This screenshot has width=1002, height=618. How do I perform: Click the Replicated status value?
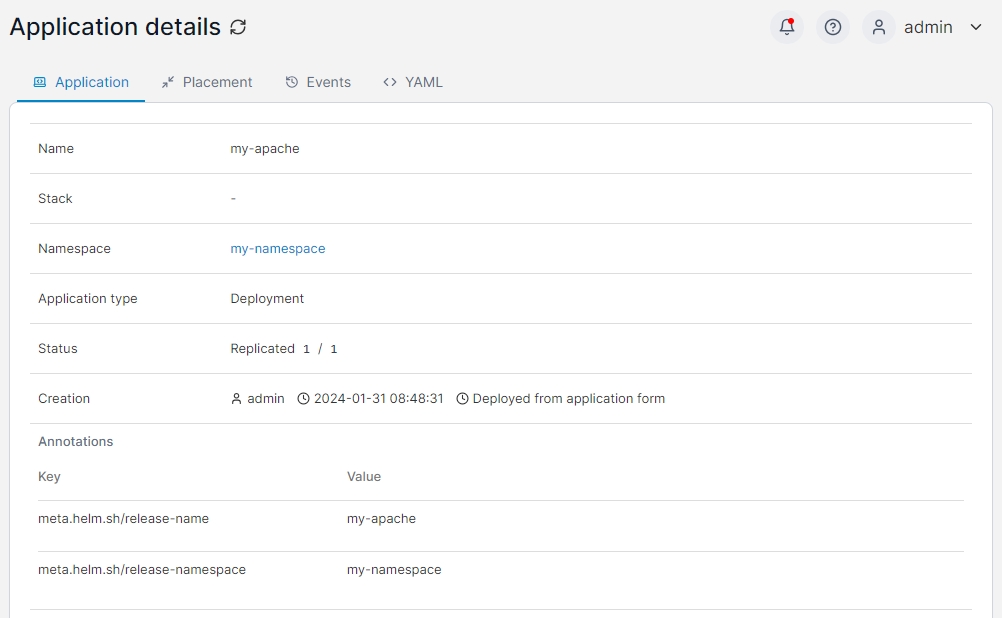tap(262, 349)
